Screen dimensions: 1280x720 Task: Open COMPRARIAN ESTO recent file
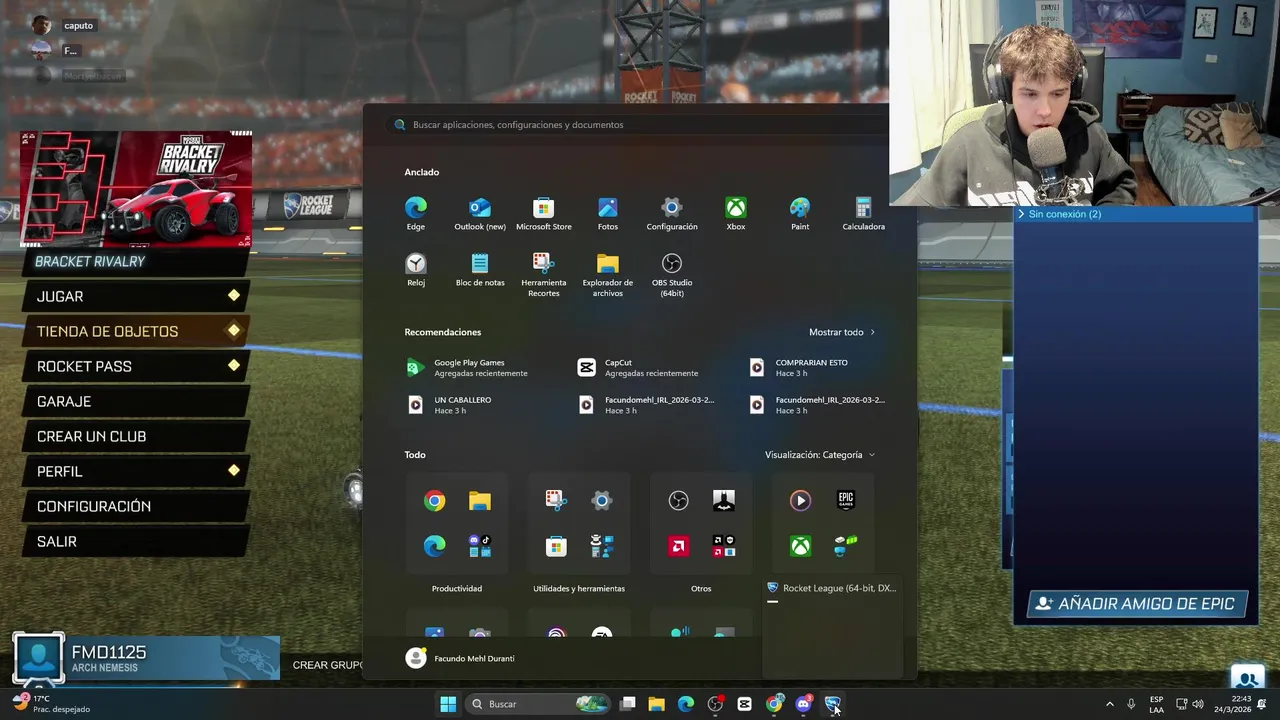click(812, 368)
